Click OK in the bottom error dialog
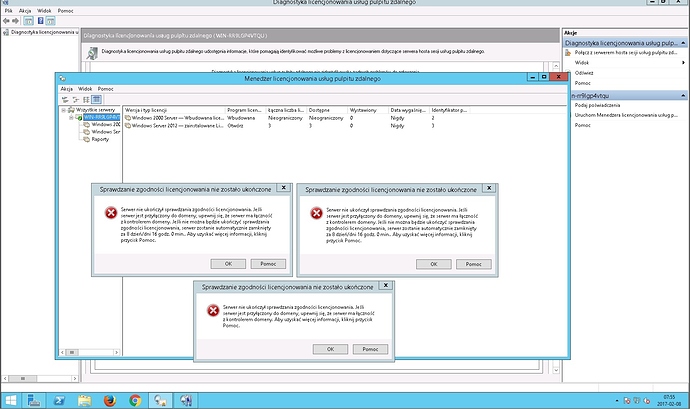The height and width of the screenshot is (409, 690). [330, 349]
